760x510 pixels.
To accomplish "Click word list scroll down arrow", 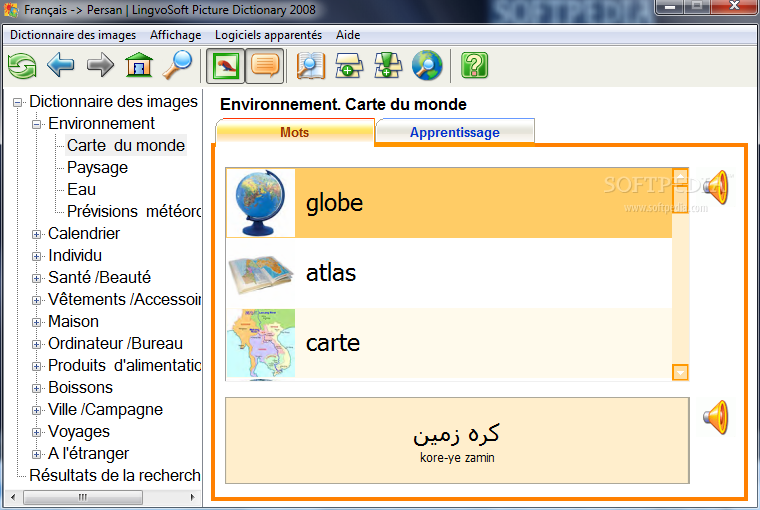I will [681, 372].
